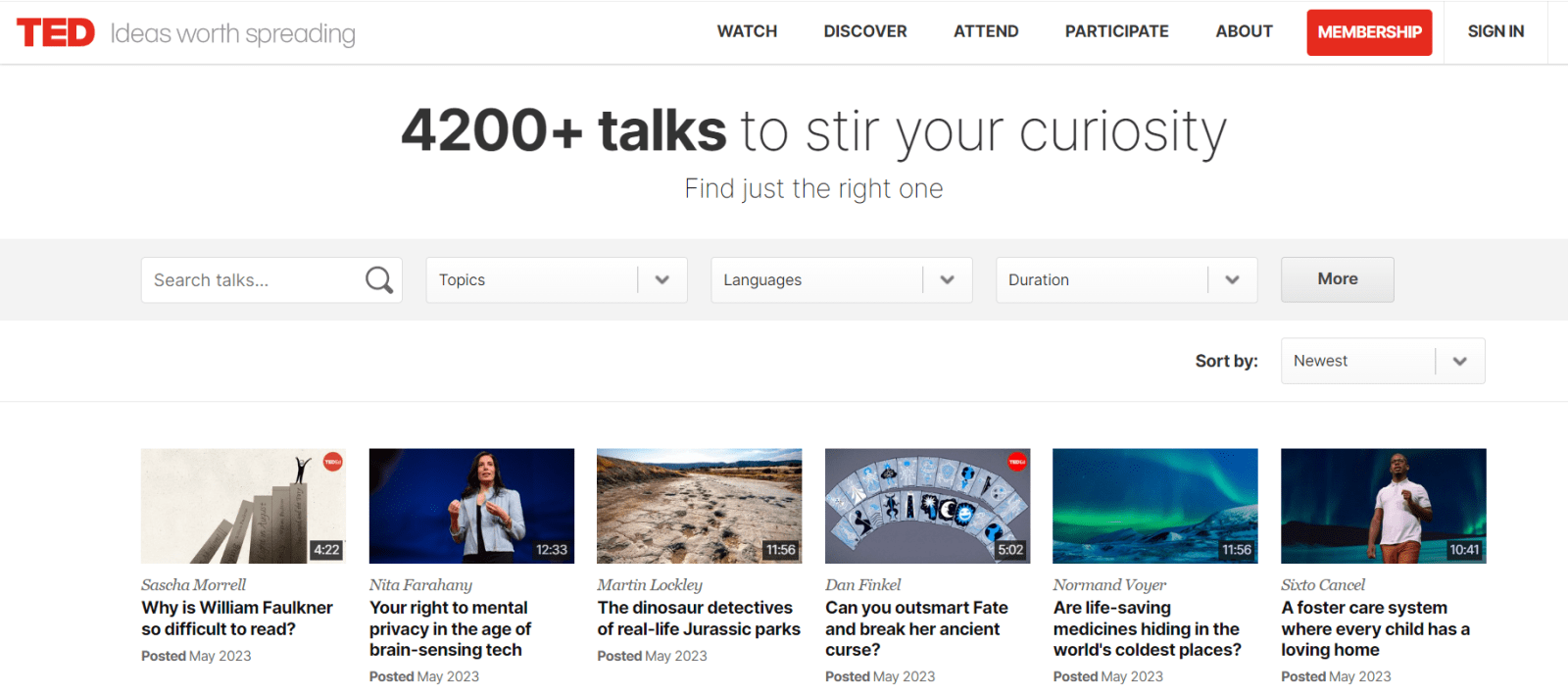Focus the Search talks input field

click(255, 280)
